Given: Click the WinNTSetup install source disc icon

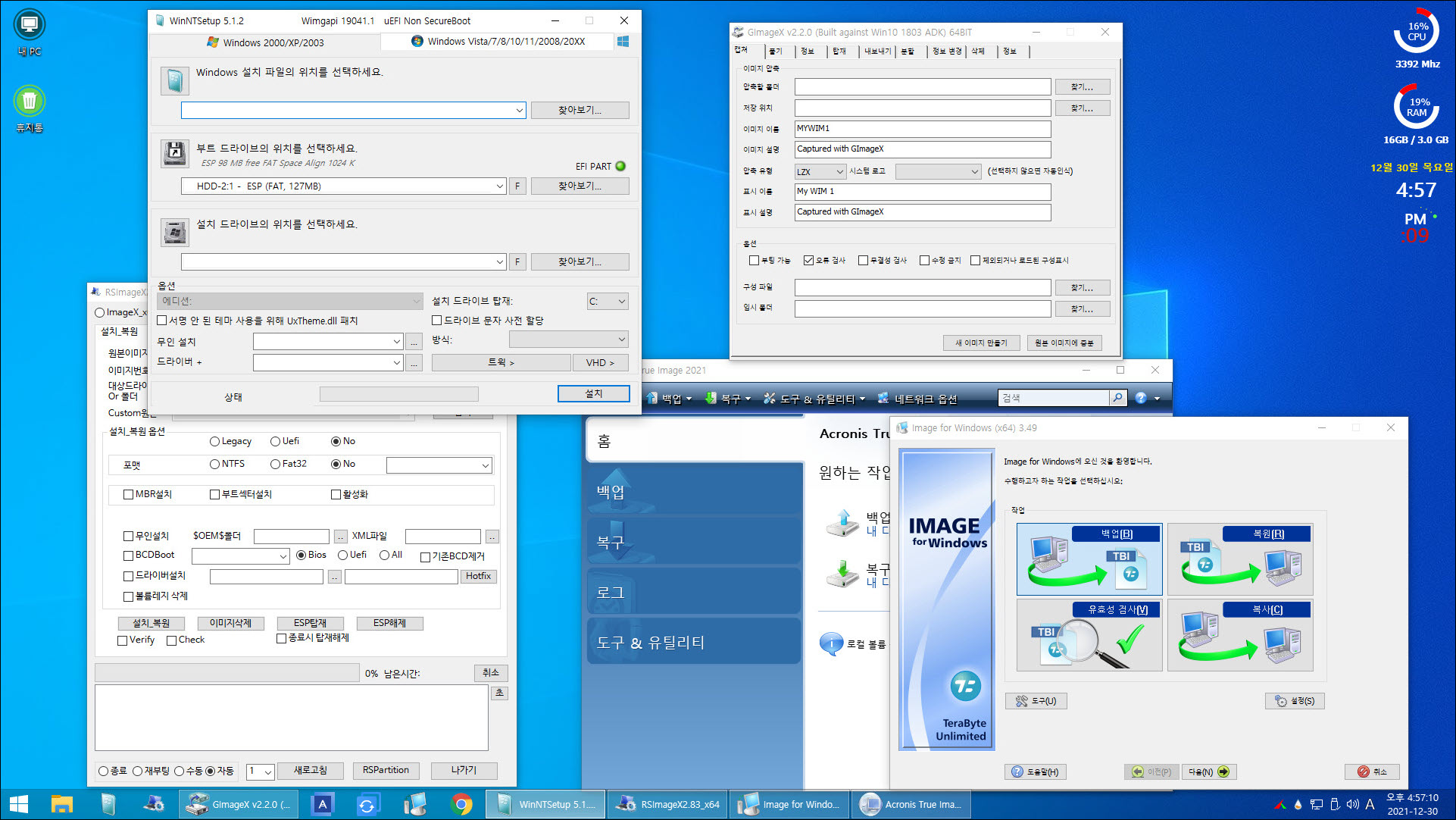Looking at the screenshot, I should [175, 80].
